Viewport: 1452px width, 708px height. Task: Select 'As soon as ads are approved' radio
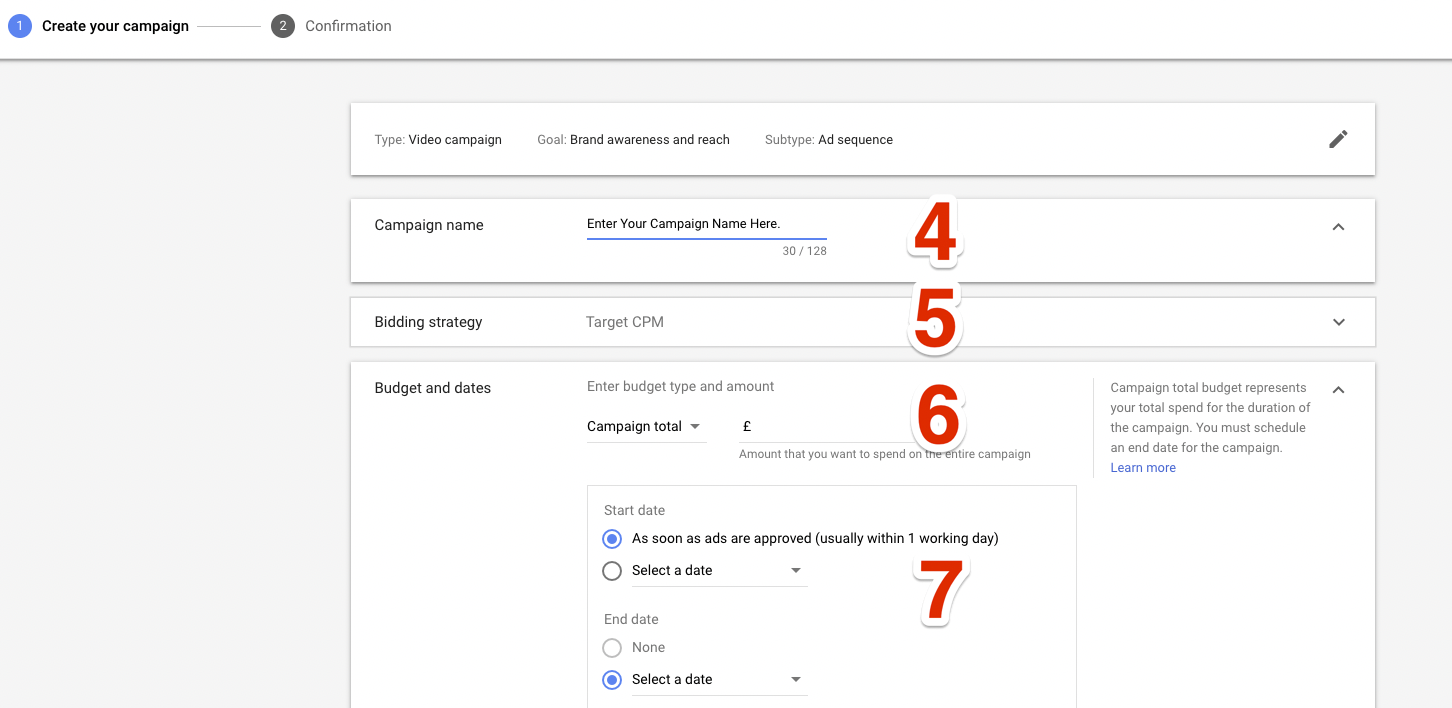[x=612, y=539]
